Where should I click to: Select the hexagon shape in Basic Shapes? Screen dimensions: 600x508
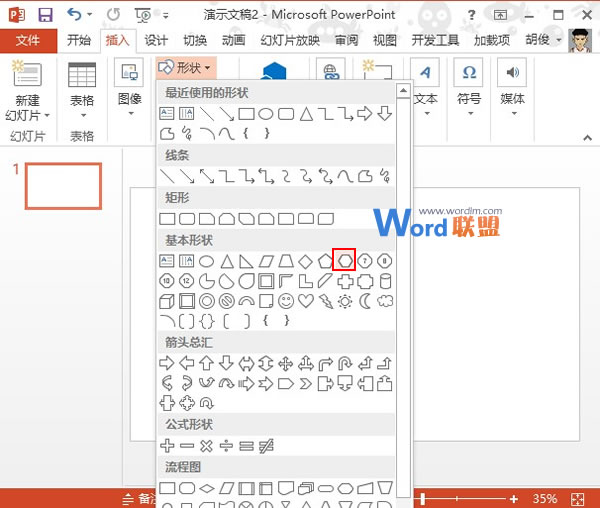344,261
